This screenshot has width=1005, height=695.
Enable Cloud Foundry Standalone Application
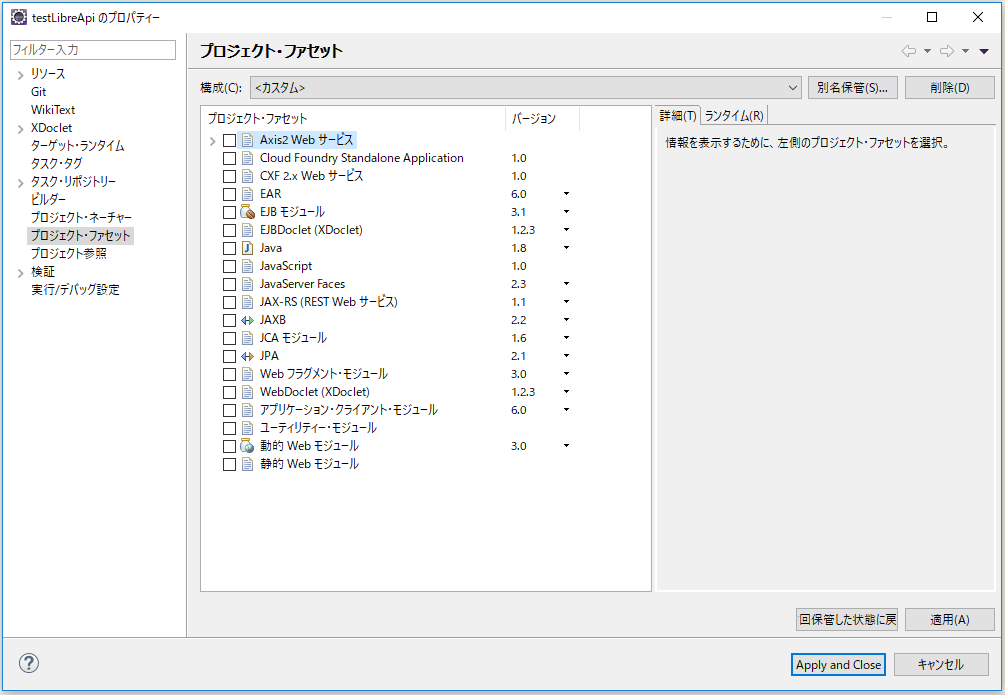pos(229,158)
